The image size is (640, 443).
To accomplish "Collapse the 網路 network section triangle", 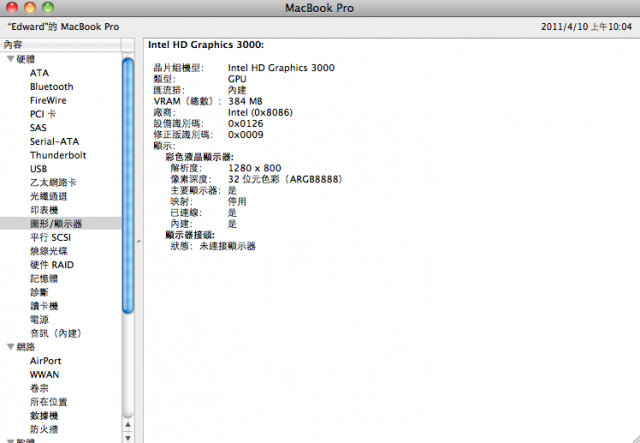I will (x=11, y=347).
